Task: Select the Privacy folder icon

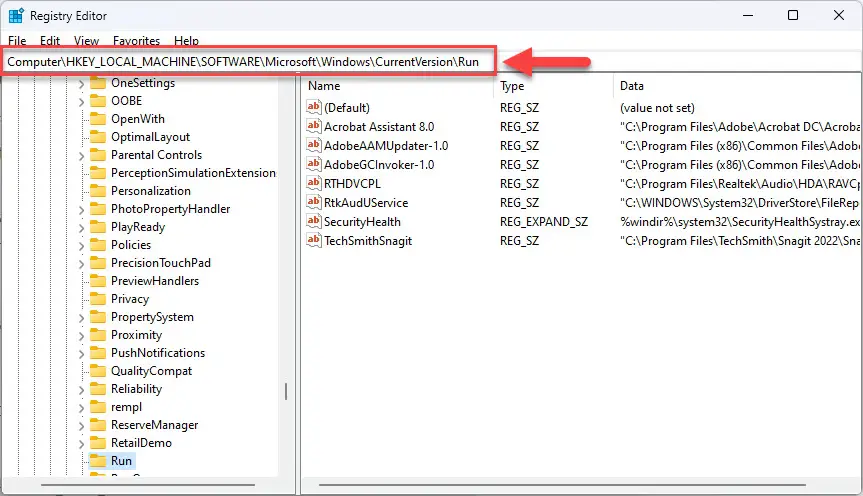Action: click(x=98, y=299)
